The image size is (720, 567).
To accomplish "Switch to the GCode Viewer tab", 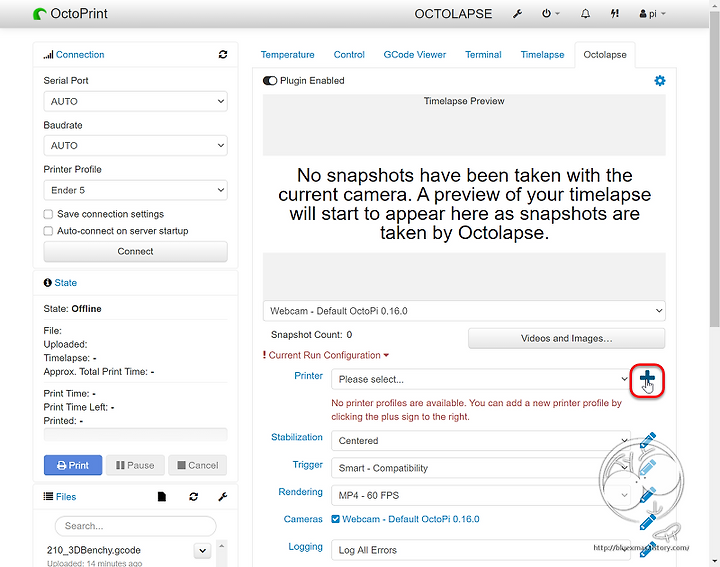I will tap(415, 55).
